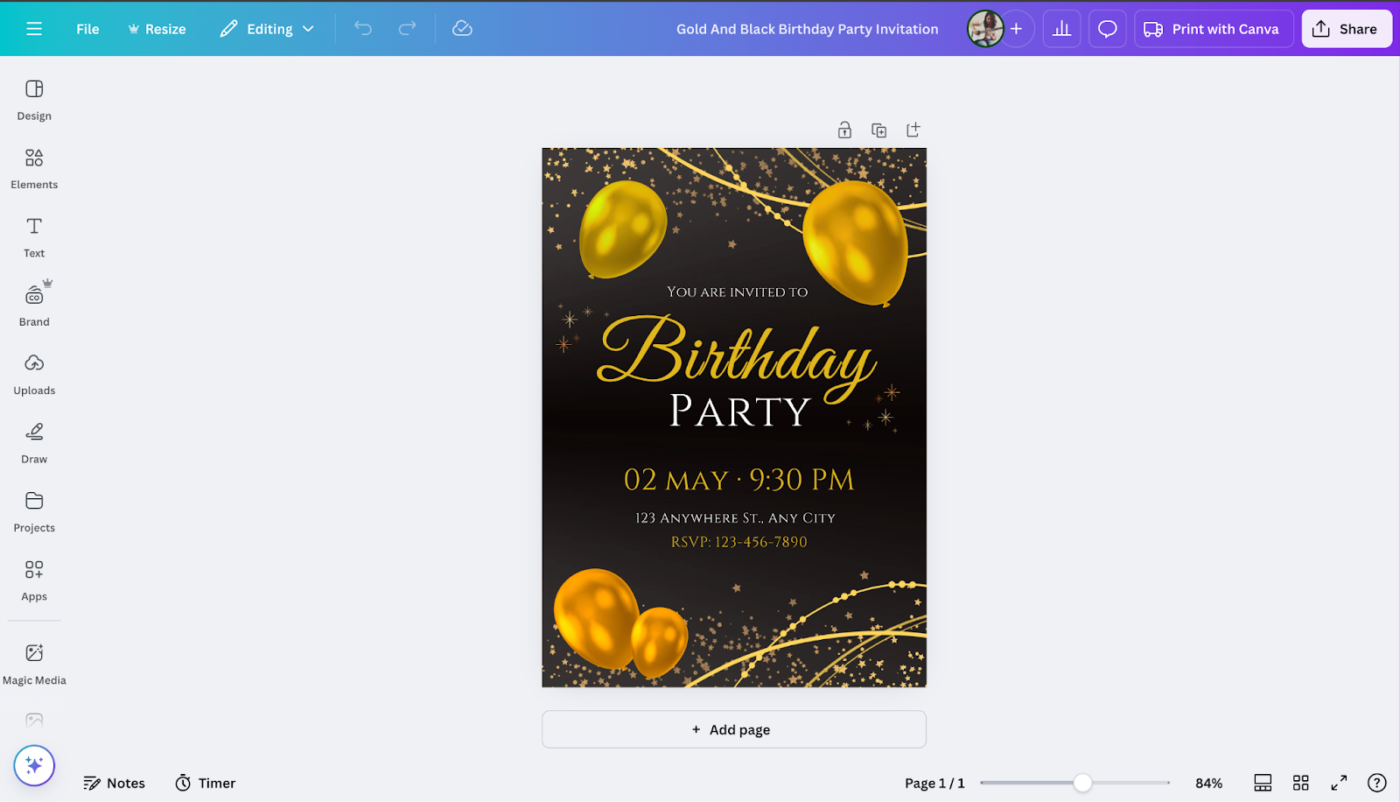Open the Magic Media app
This screenshot has height=802, width=1400.
coord(34,665)
